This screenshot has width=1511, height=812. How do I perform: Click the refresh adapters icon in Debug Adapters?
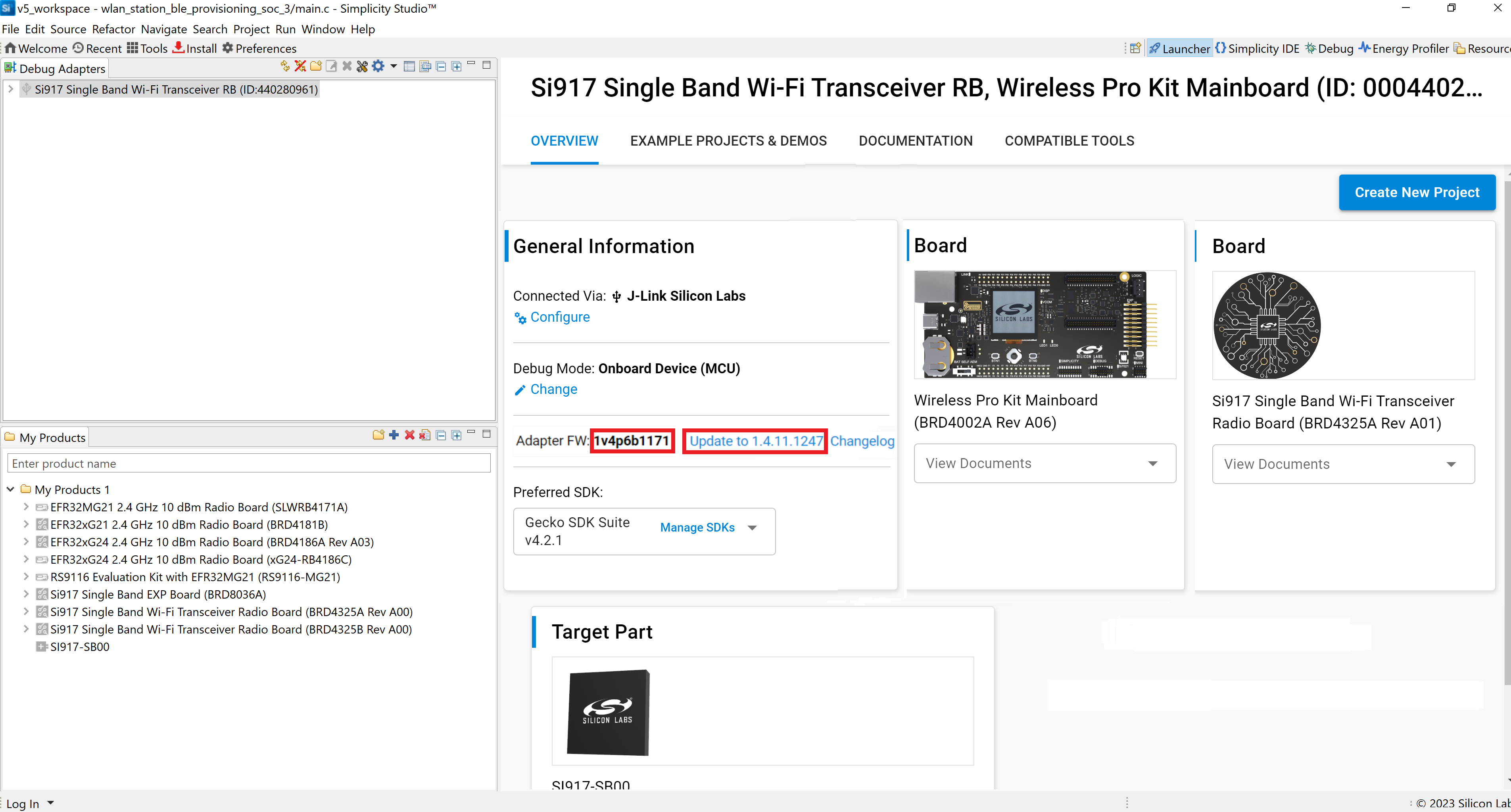click(x=285, y=66)
